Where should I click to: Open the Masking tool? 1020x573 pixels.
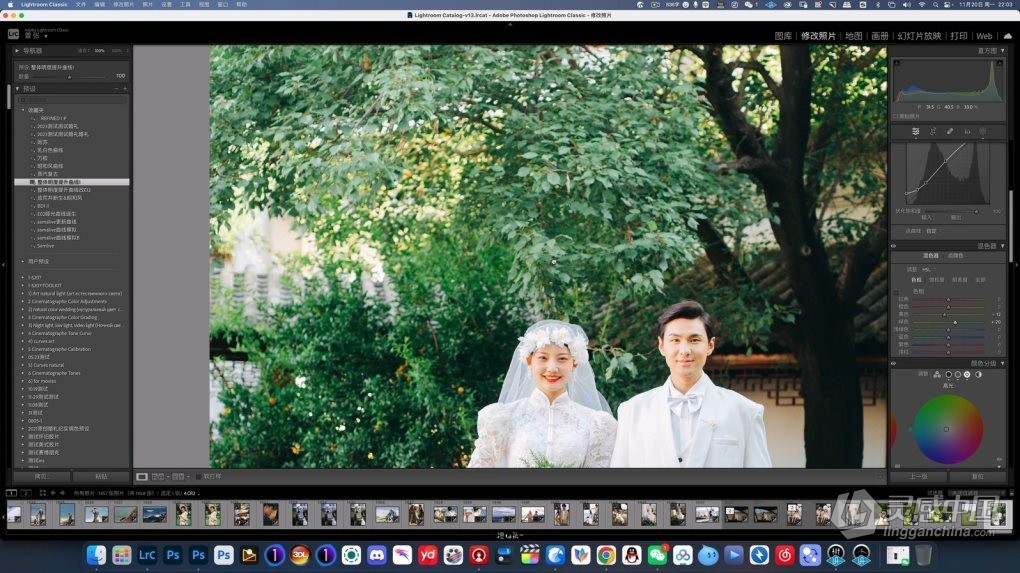(983, 131)
